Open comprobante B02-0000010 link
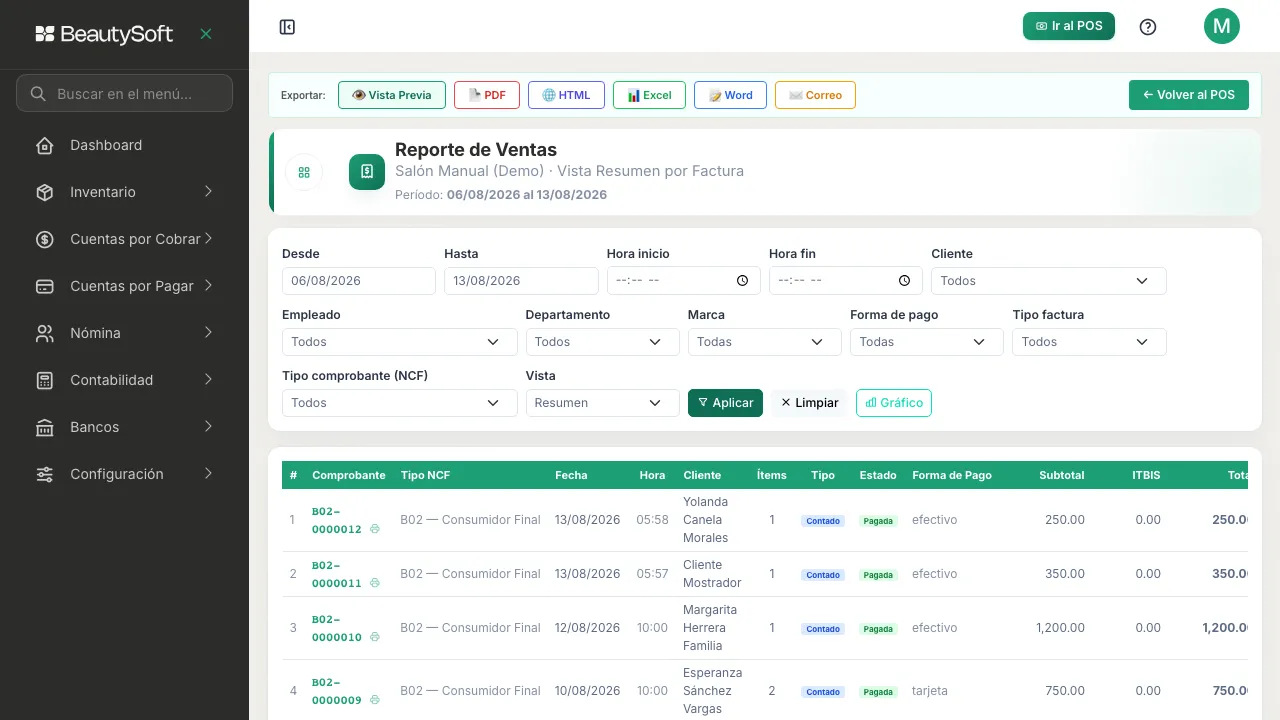The image size is (1280, 720). click(337, 628)
